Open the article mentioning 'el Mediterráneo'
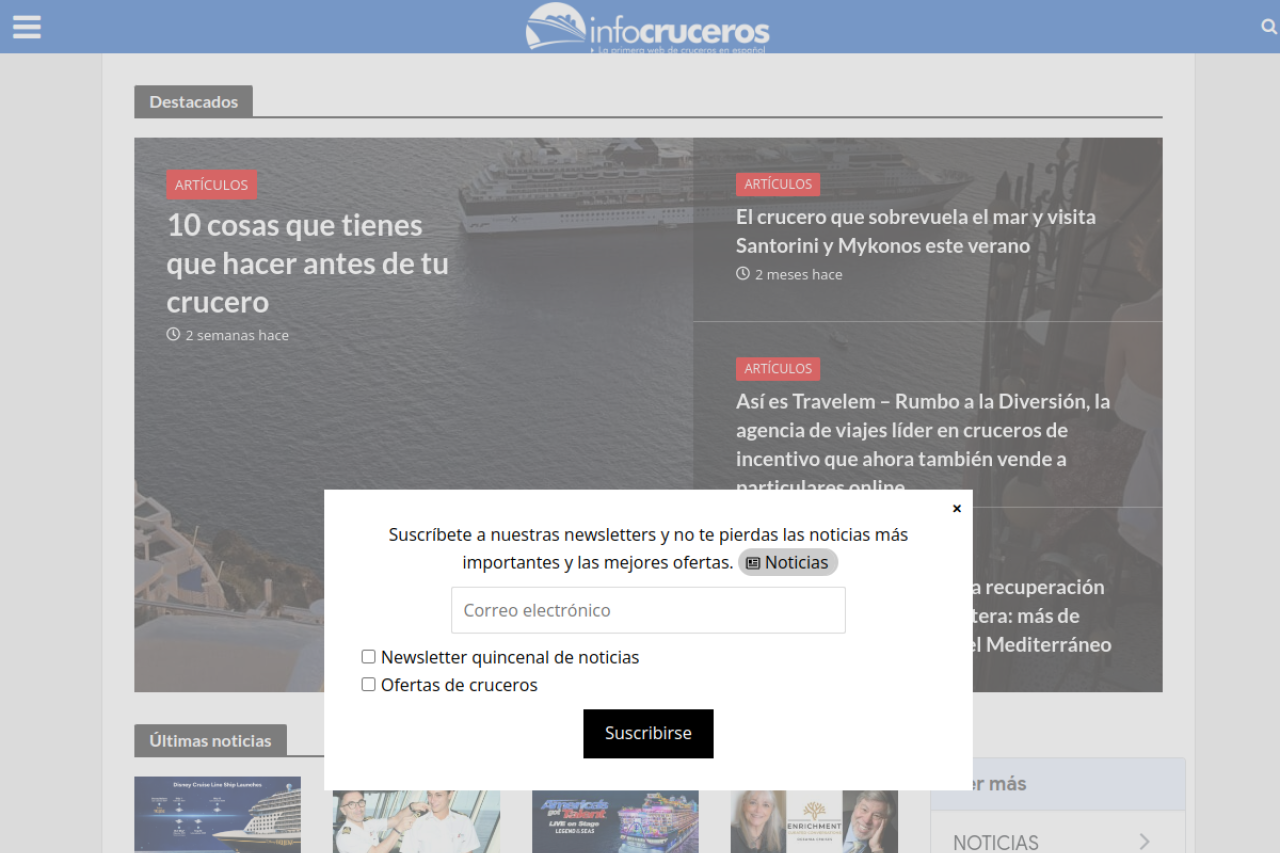 click(x=1040, y=615)
